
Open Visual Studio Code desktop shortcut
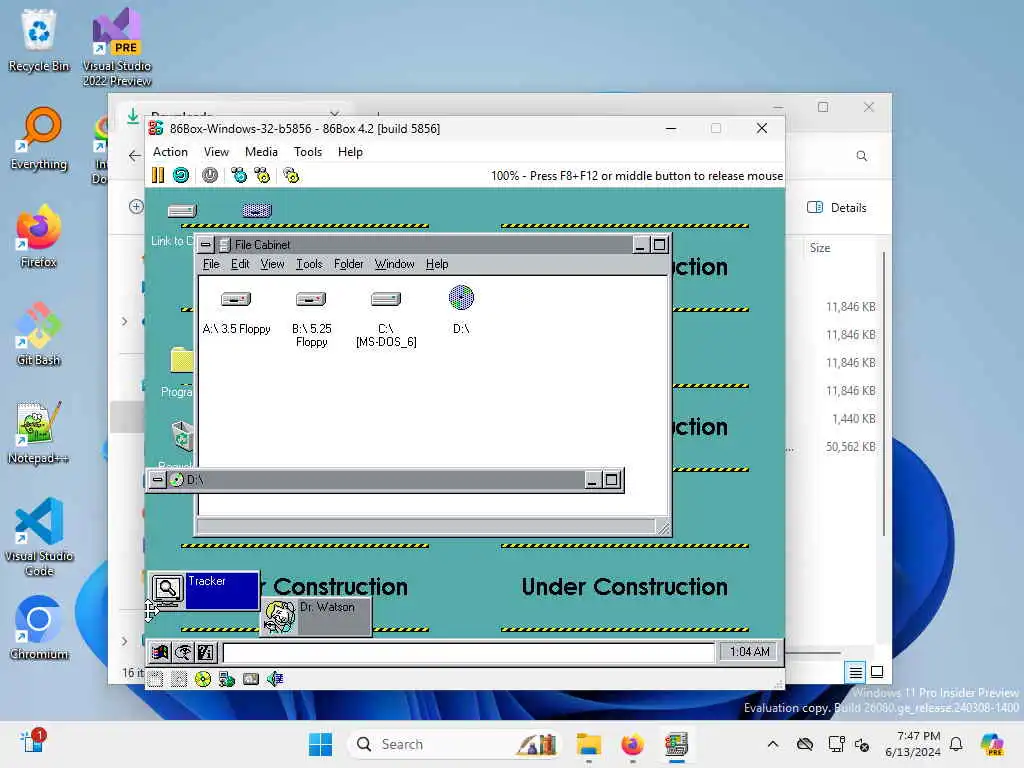point(39,537)
